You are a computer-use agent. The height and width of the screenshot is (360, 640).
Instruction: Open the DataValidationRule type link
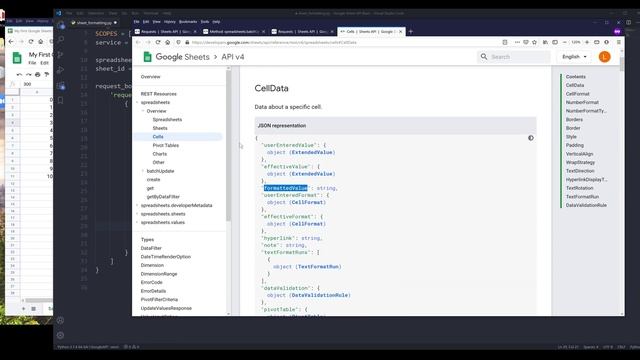[320, 295]
